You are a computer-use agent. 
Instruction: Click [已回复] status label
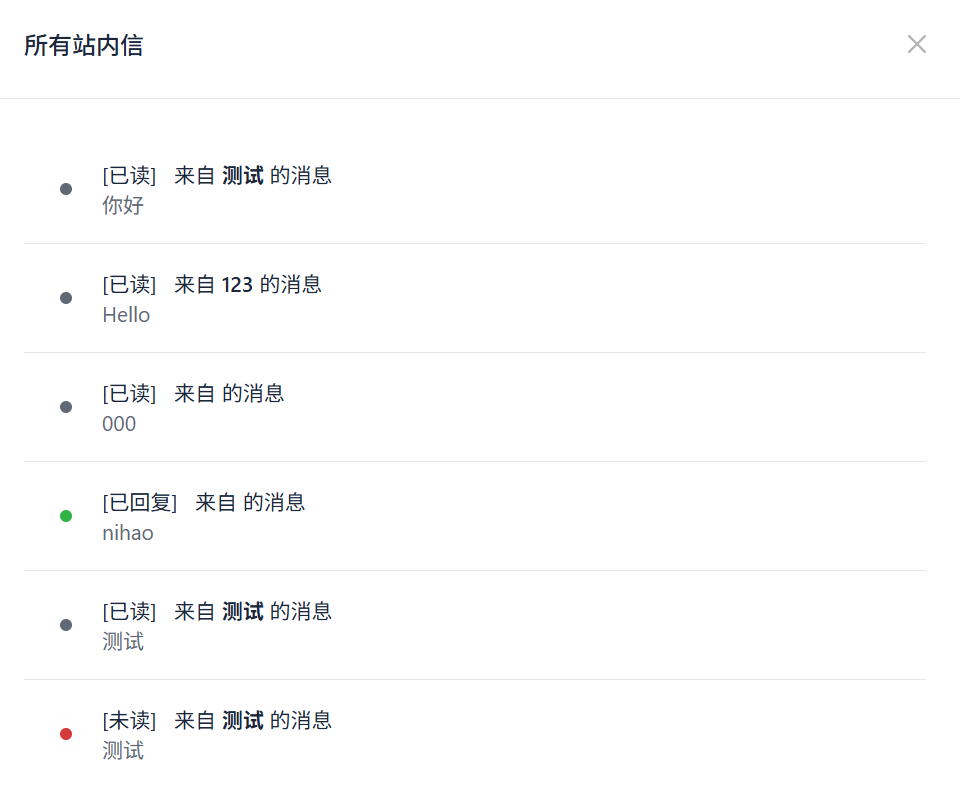click(x=140, y=503)
